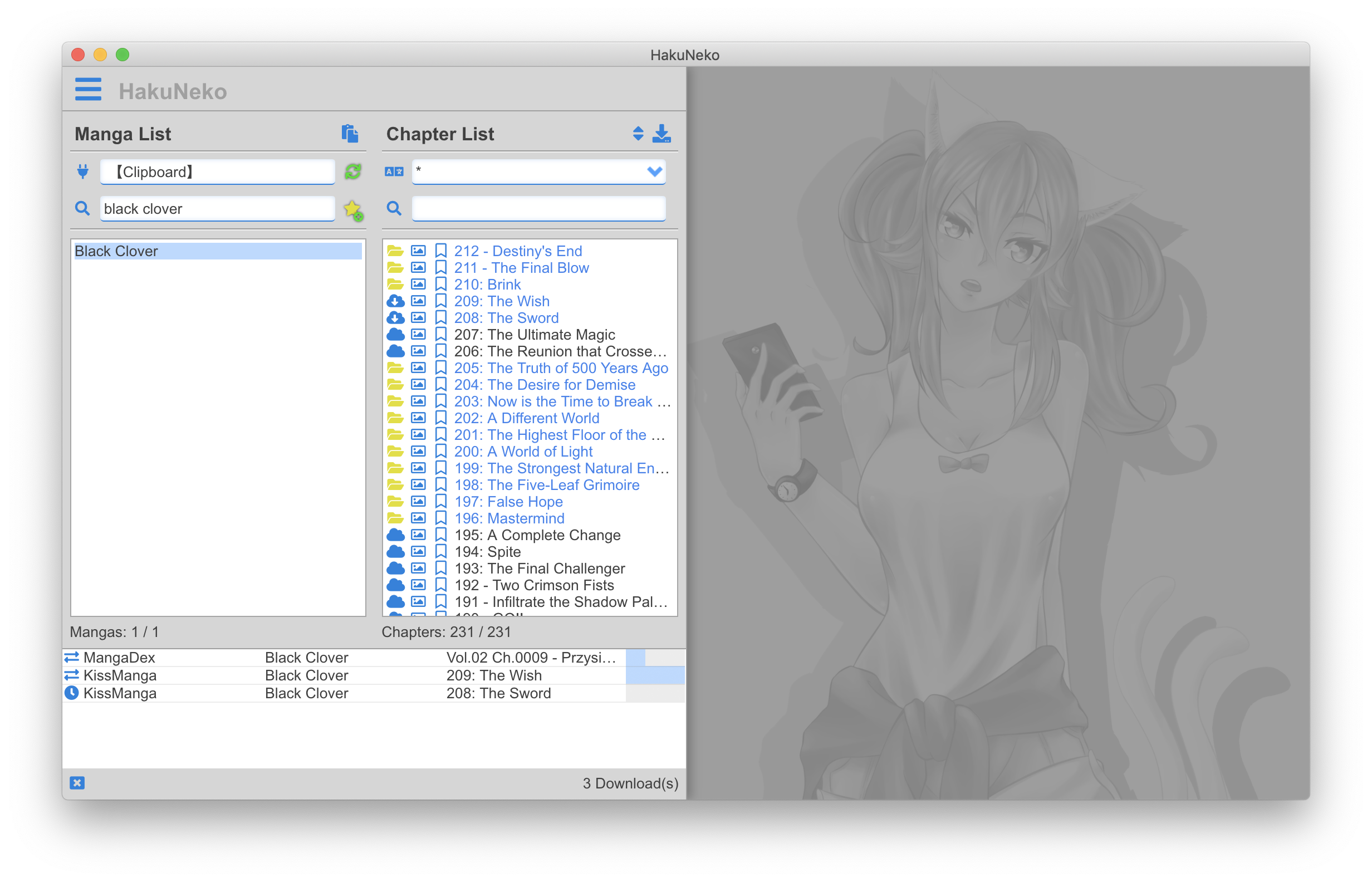Viewport: 1372px width, 882px height.
Task: Paste manga title from clipboard
Action: point(350,134)
